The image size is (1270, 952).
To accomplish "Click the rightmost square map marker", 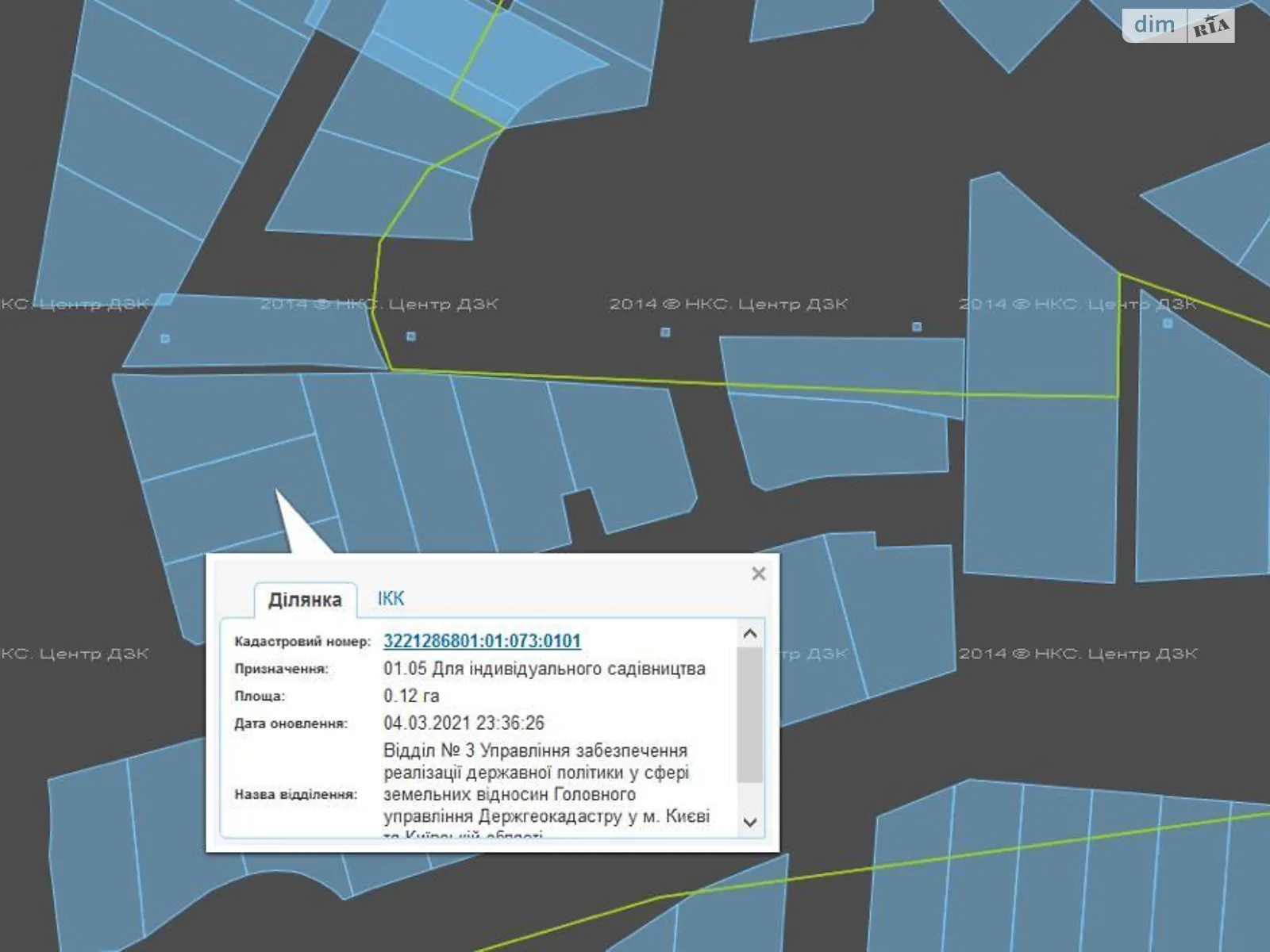I will [x=1167, y=324].
